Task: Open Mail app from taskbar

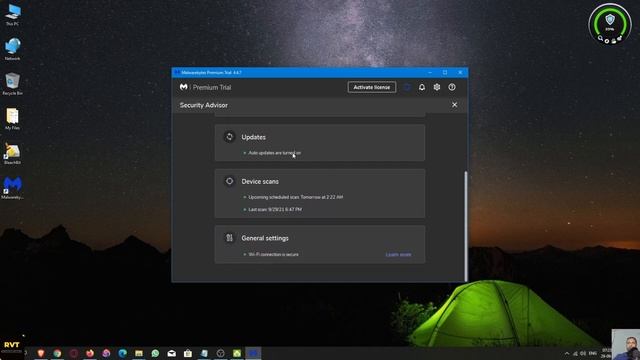Action: click(x=171, y=353)
